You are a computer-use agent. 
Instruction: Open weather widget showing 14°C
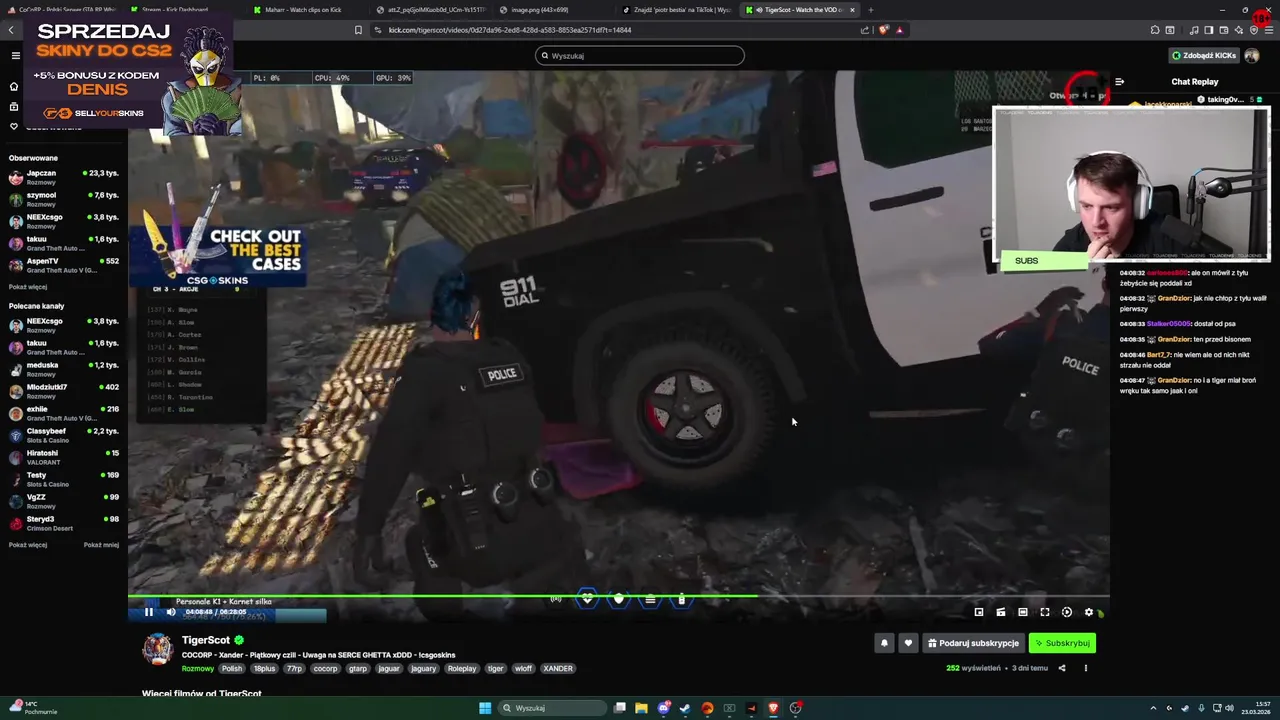34,708
